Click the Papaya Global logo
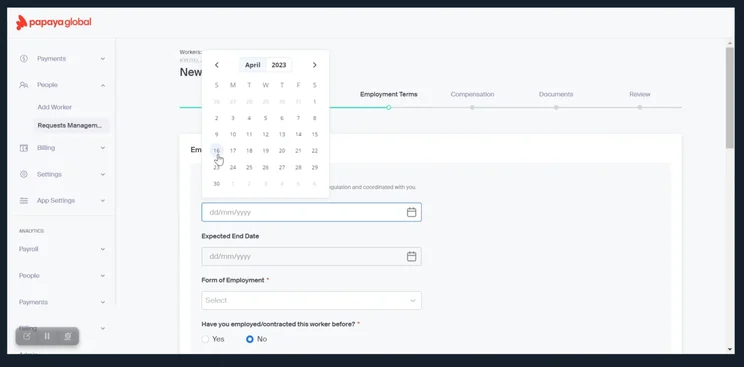 [x=54, y=22]
